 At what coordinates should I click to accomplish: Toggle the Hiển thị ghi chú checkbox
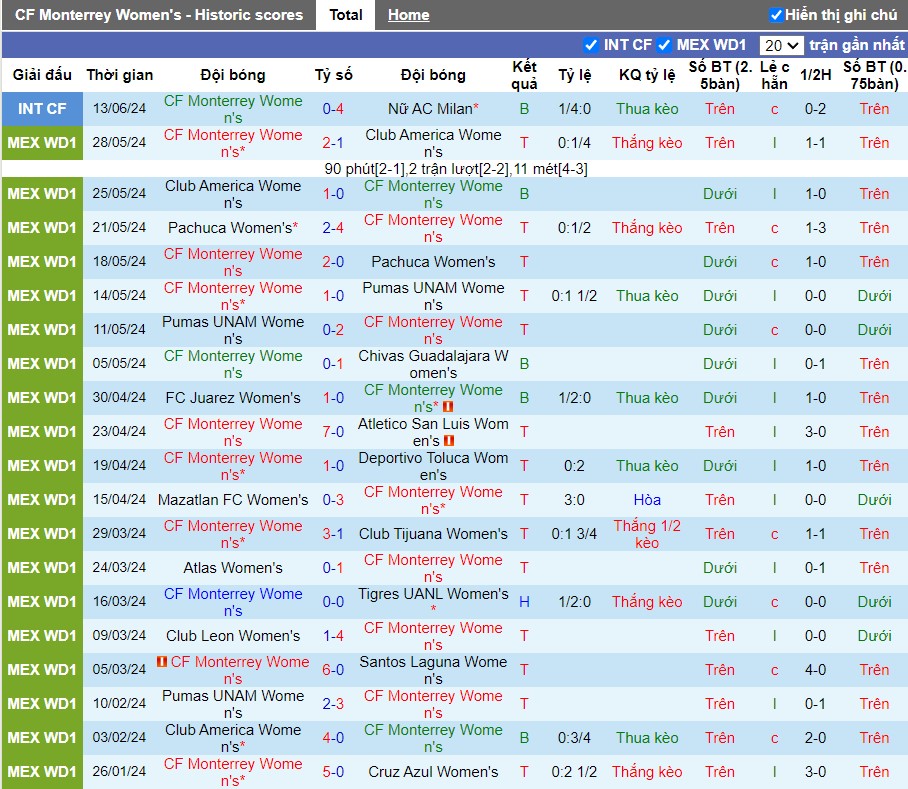pos(775,15)
